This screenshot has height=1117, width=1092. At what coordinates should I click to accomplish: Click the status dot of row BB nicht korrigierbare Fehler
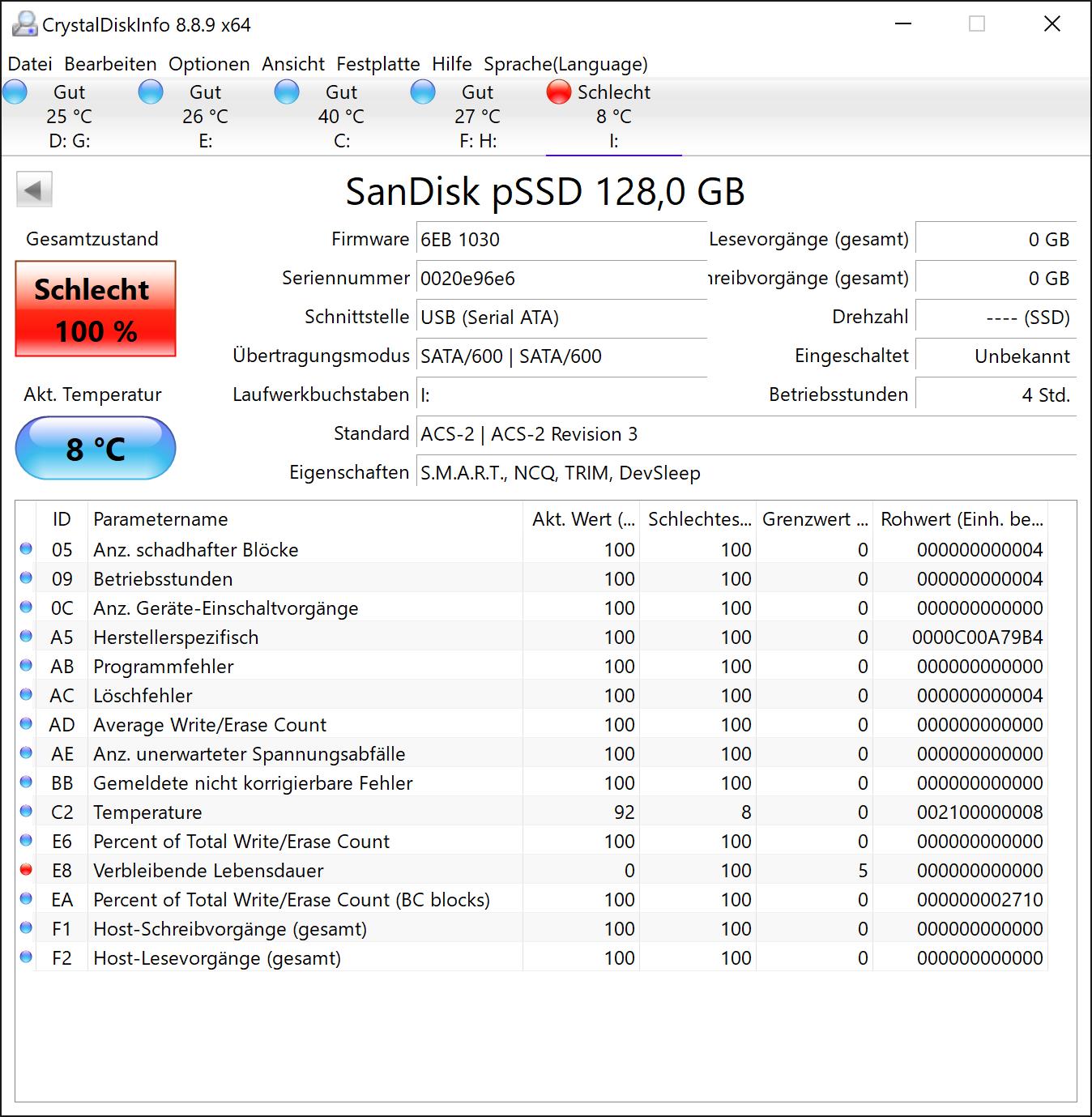26,782
